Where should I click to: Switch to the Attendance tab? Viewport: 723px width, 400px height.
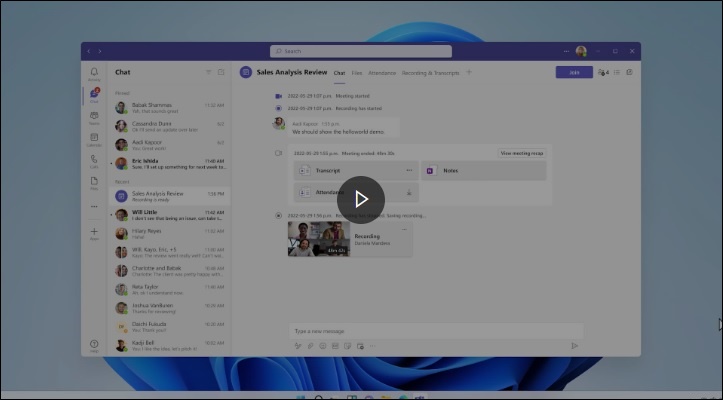tap(382, 73)
